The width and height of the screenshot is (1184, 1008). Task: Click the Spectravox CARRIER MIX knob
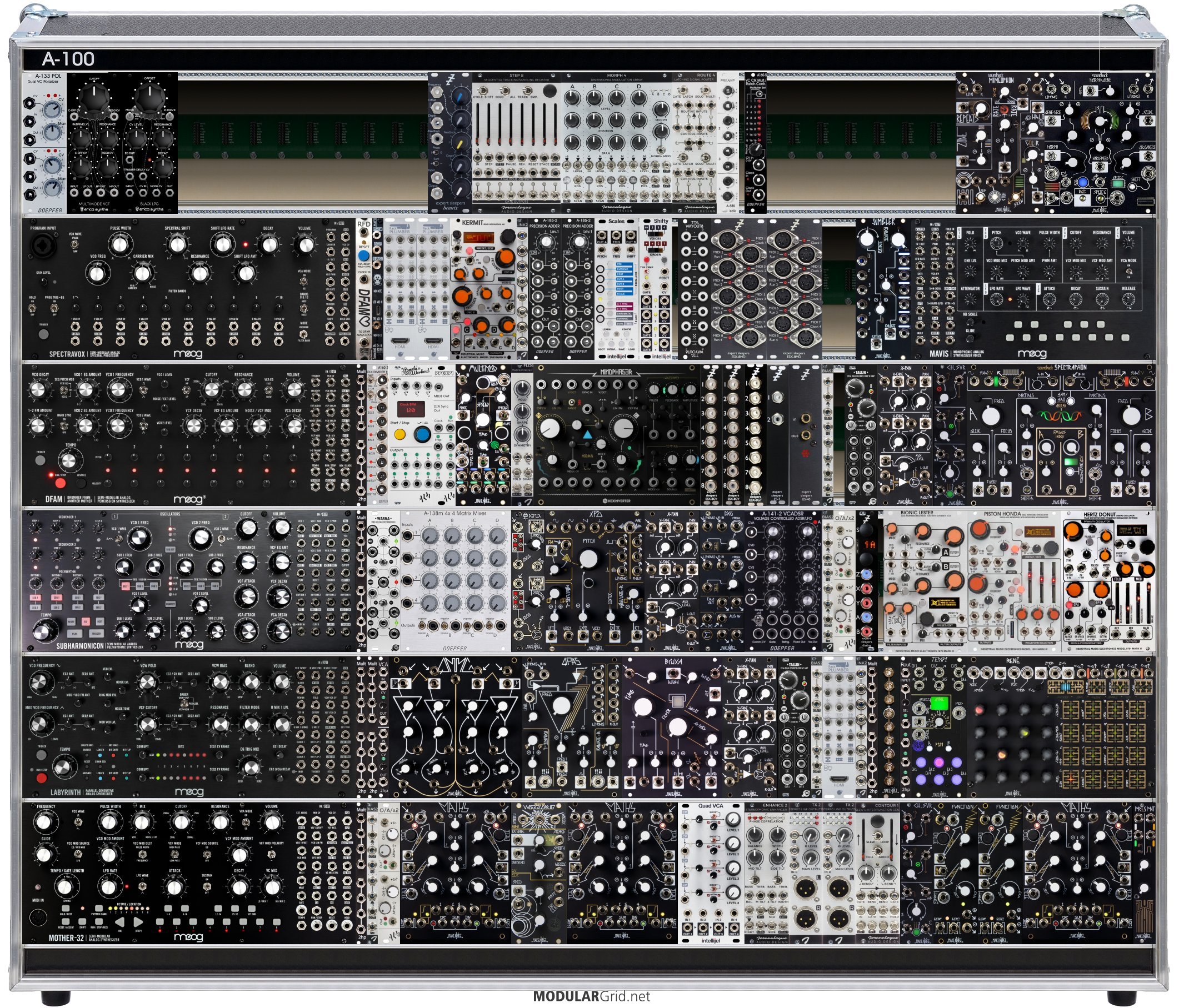142,273
